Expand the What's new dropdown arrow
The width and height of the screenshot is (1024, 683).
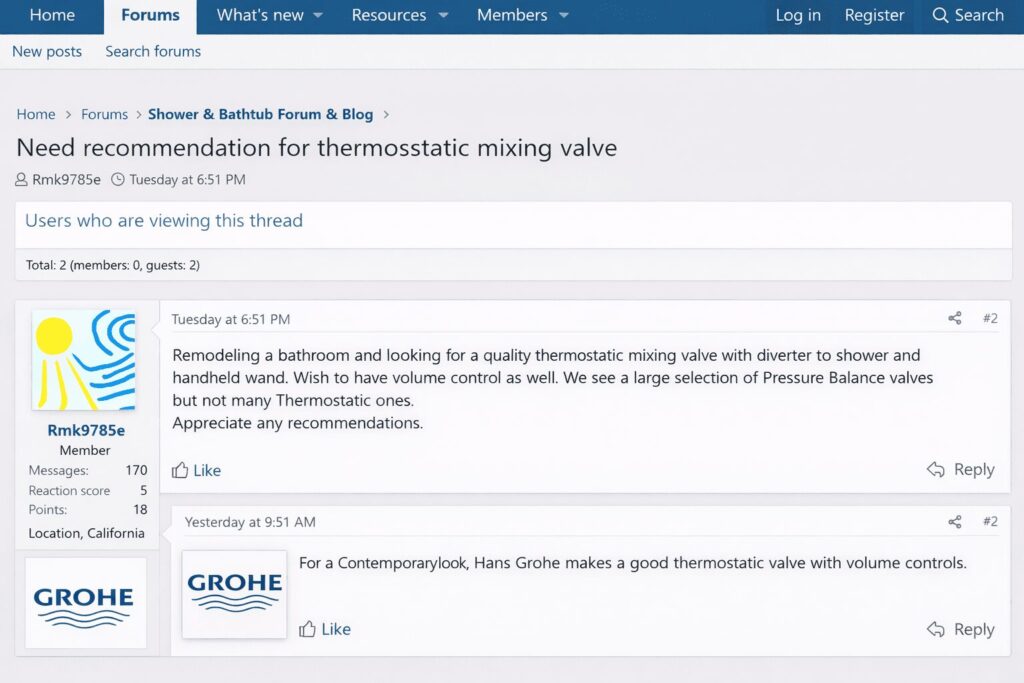point(318,16)
